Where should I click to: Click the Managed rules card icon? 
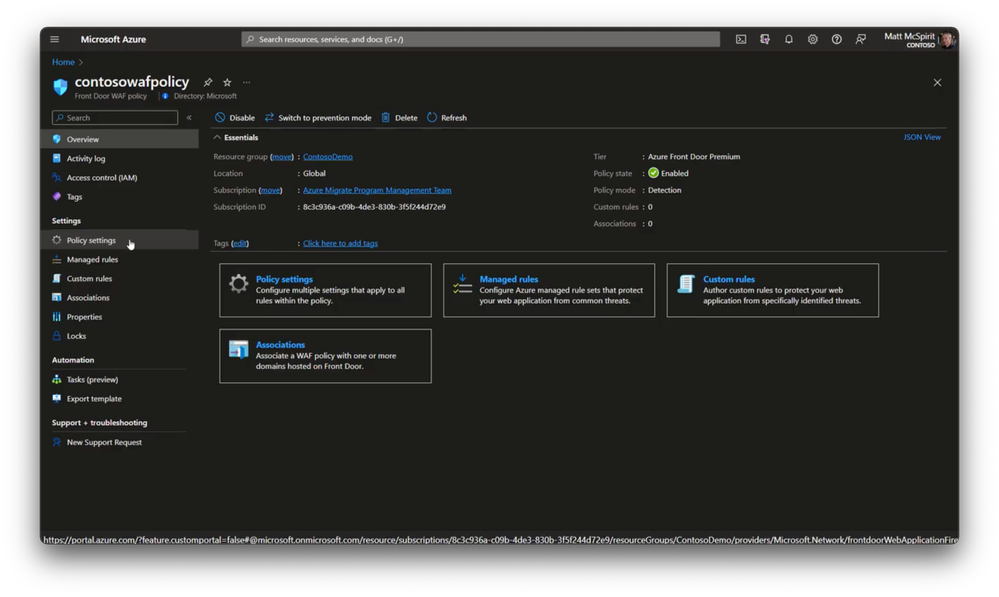(x=463, y=284)
